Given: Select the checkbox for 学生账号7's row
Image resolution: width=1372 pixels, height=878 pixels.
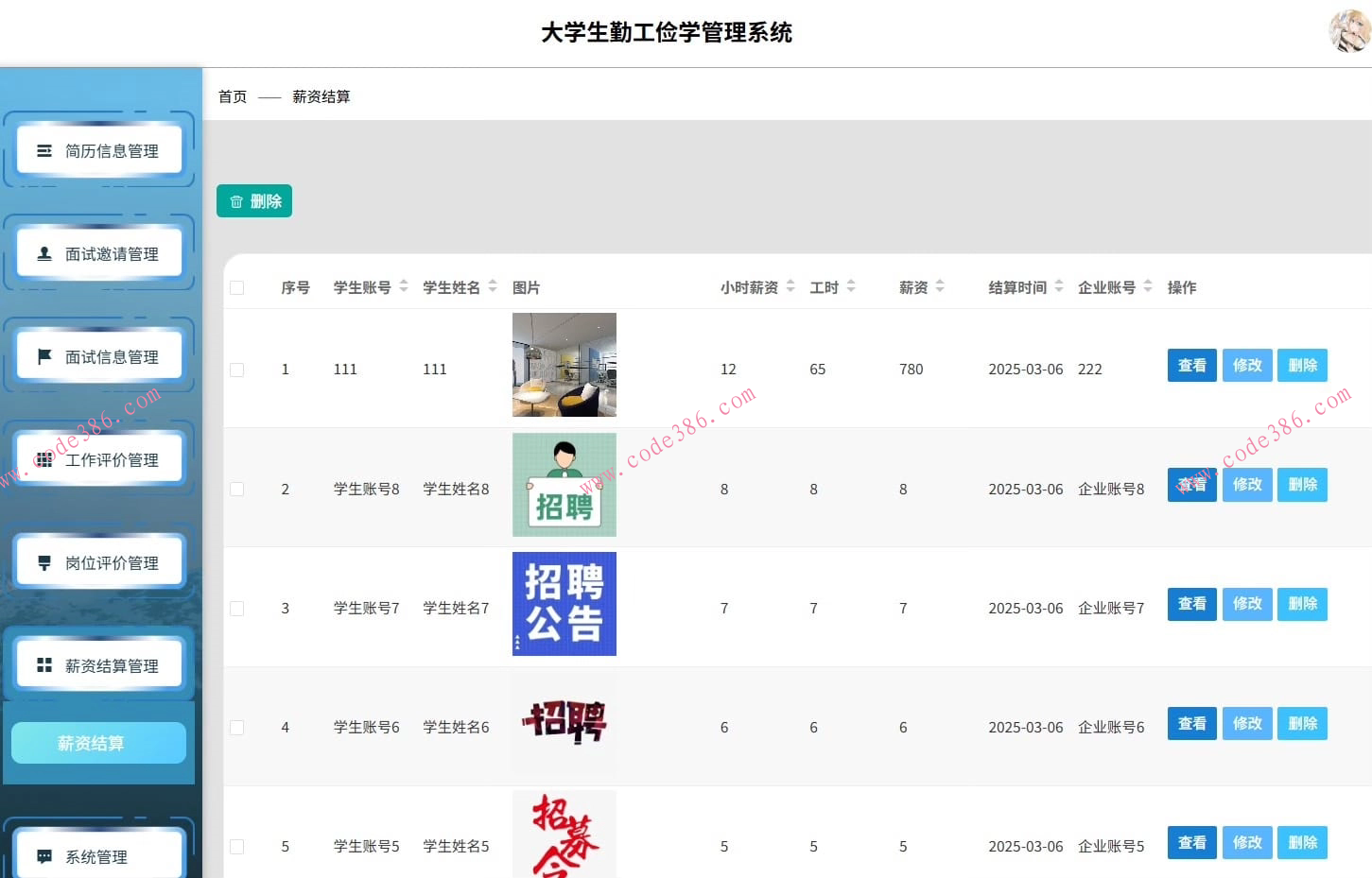Looking at the screenshot, I should [236, 609].
